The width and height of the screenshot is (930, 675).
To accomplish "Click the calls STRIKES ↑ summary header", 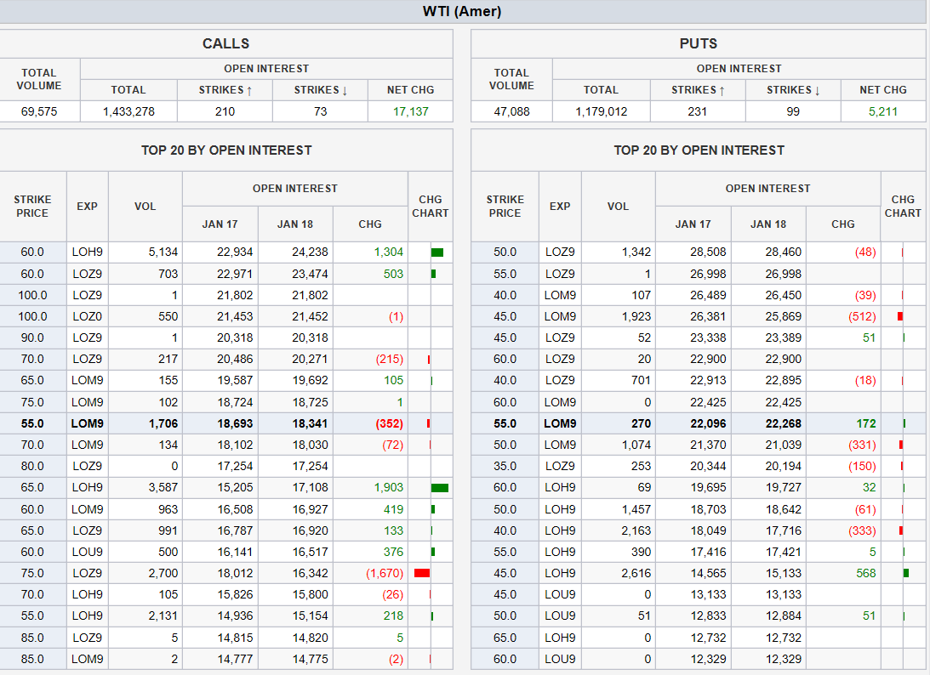I will click(x=225, y=90).
